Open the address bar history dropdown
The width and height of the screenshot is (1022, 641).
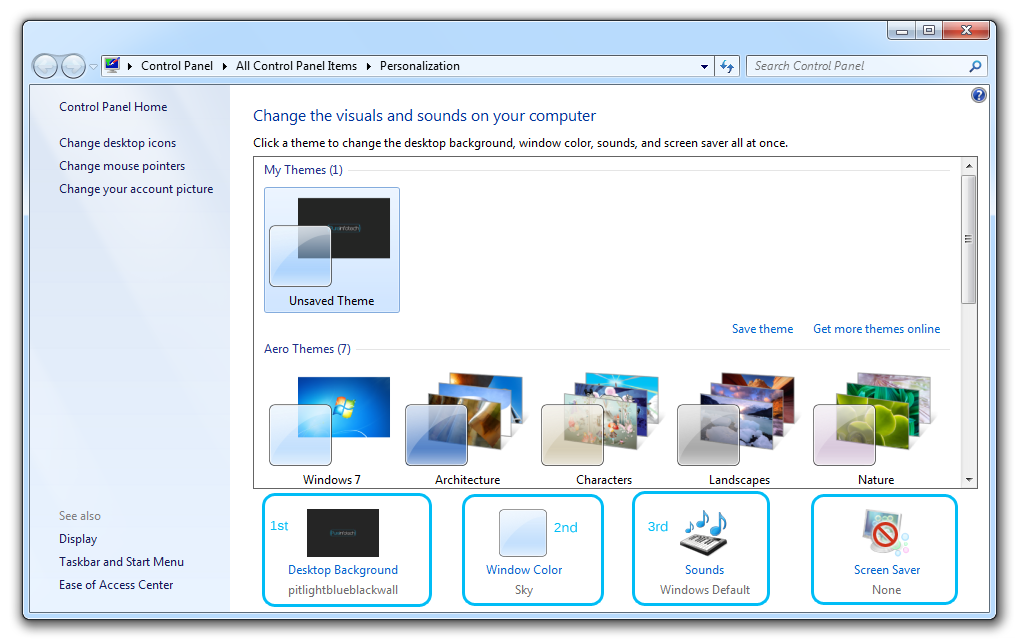pos(704,65)
